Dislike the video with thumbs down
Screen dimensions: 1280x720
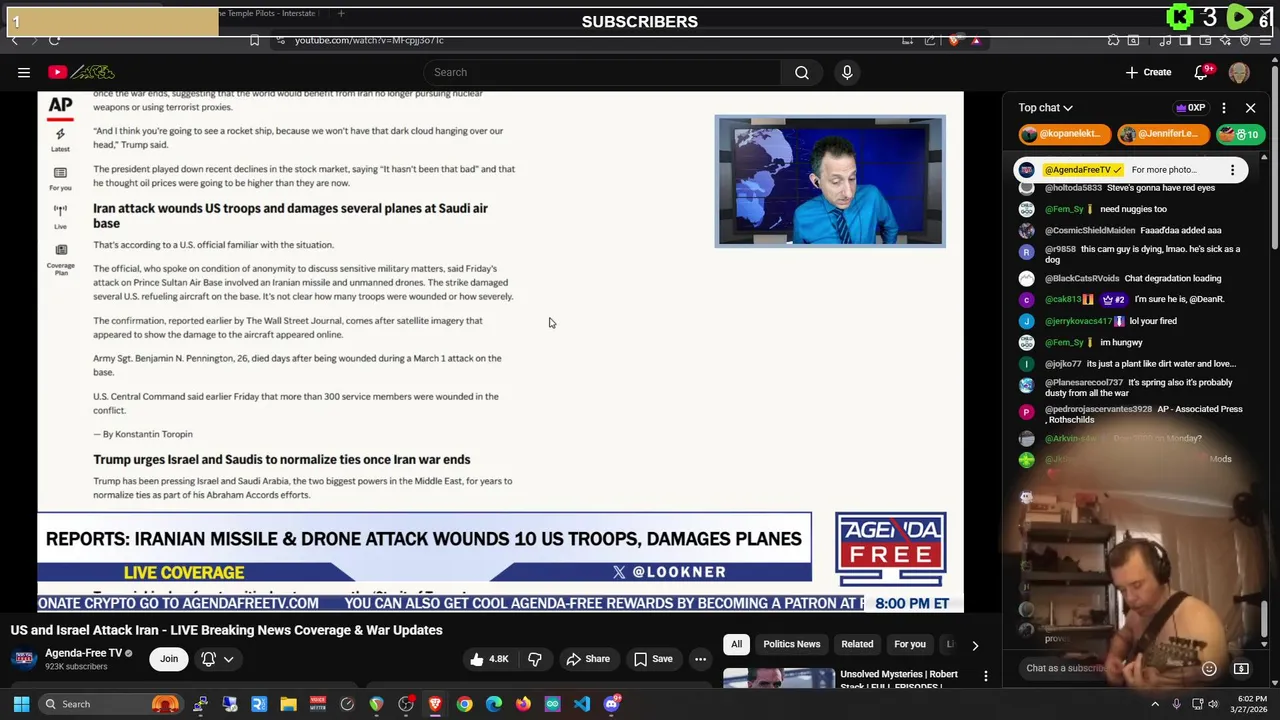pyautogui.click(x=535, y=659)
